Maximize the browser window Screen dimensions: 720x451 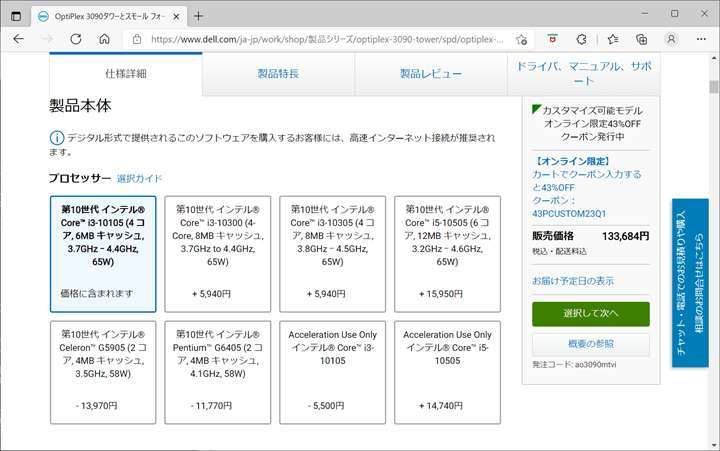coord(675,14)
